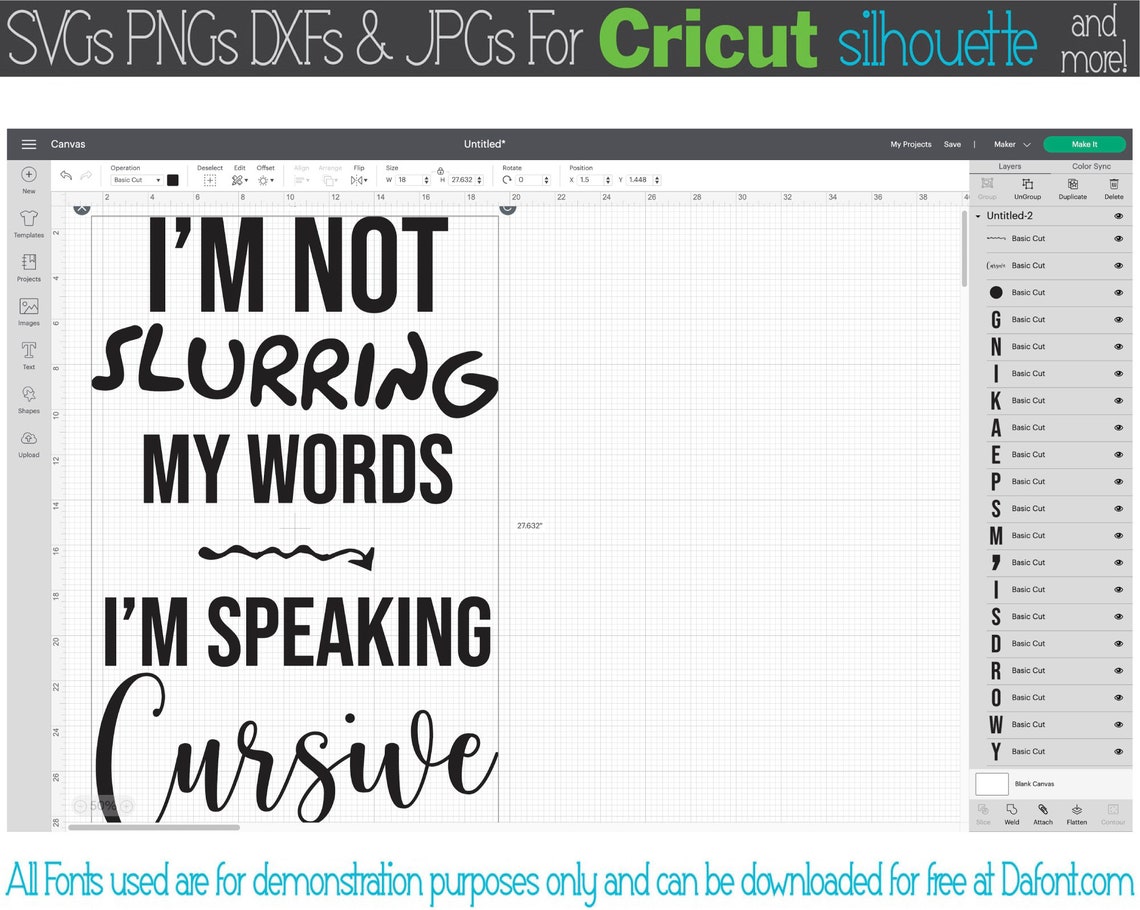The width and height of the screenshot is (1140, 910).
Task: Open the Shapes panel
Action: tap(28, 397)
